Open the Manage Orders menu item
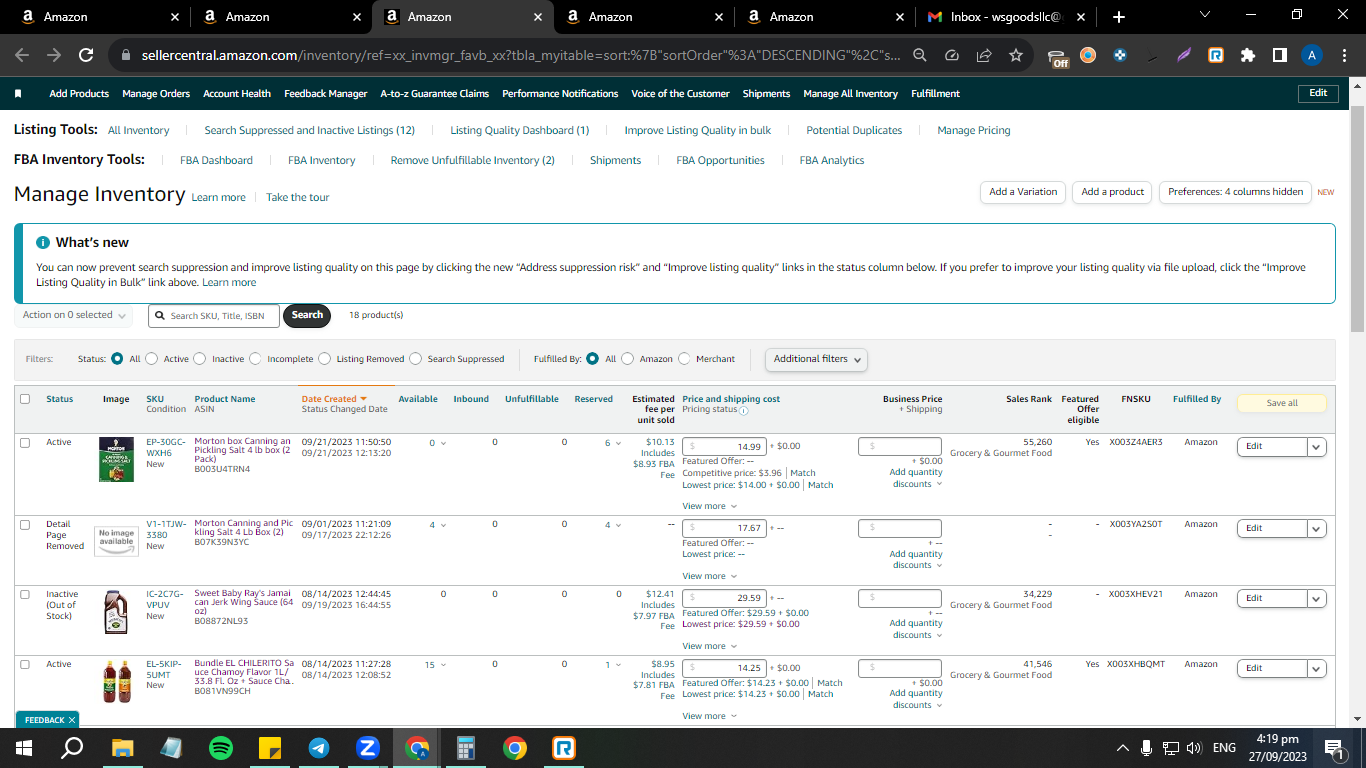 pos(156,94)
